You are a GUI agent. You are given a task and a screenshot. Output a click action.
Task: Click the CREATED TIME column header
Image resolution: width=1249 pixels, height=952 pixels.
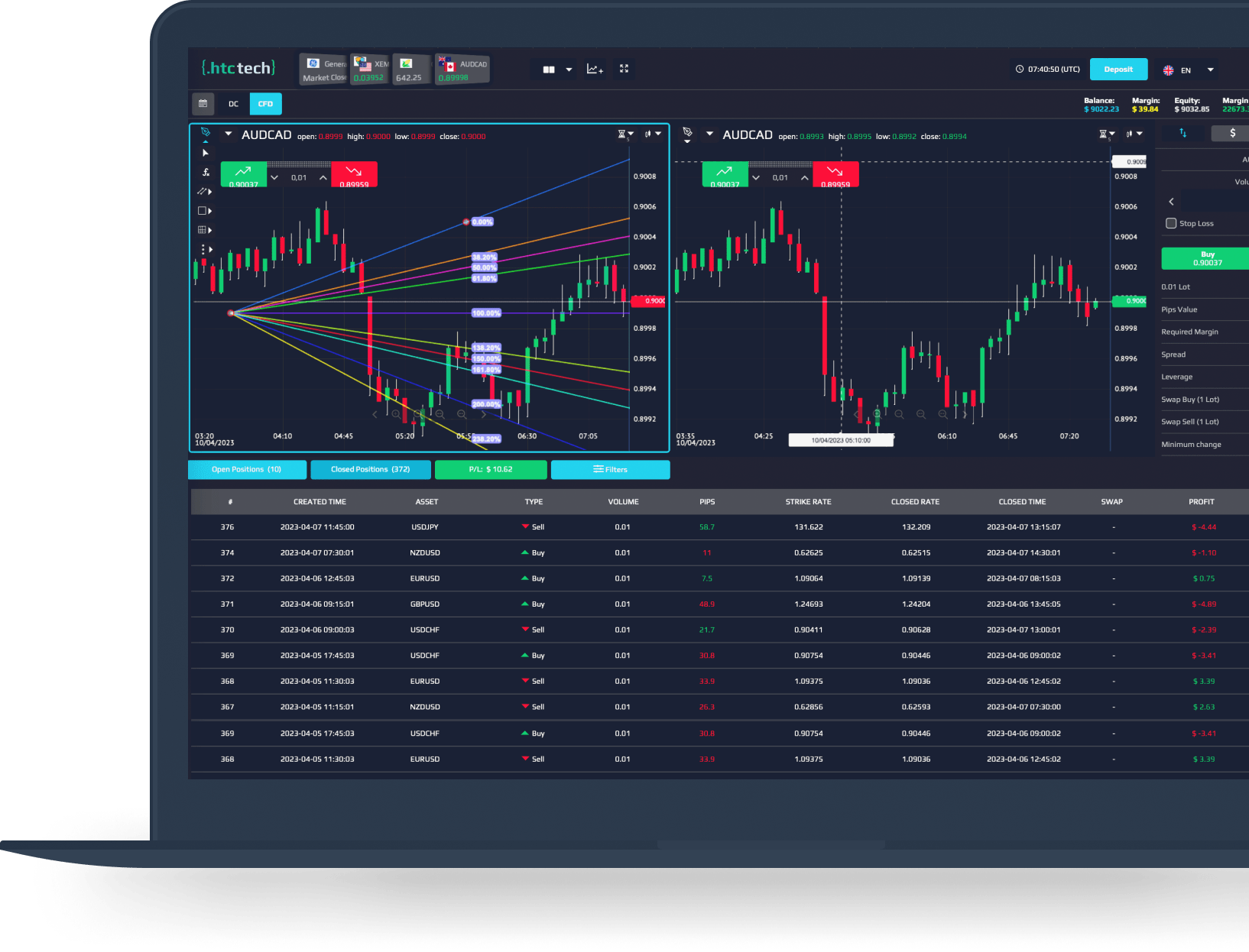(x=320, y=502)
